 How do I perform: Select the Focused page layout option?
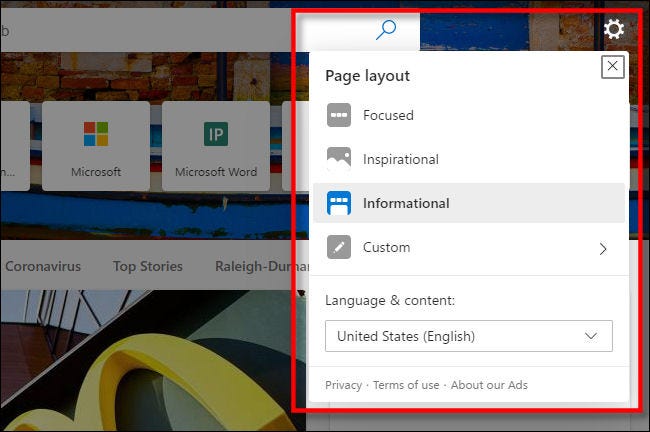click(388, 115)
